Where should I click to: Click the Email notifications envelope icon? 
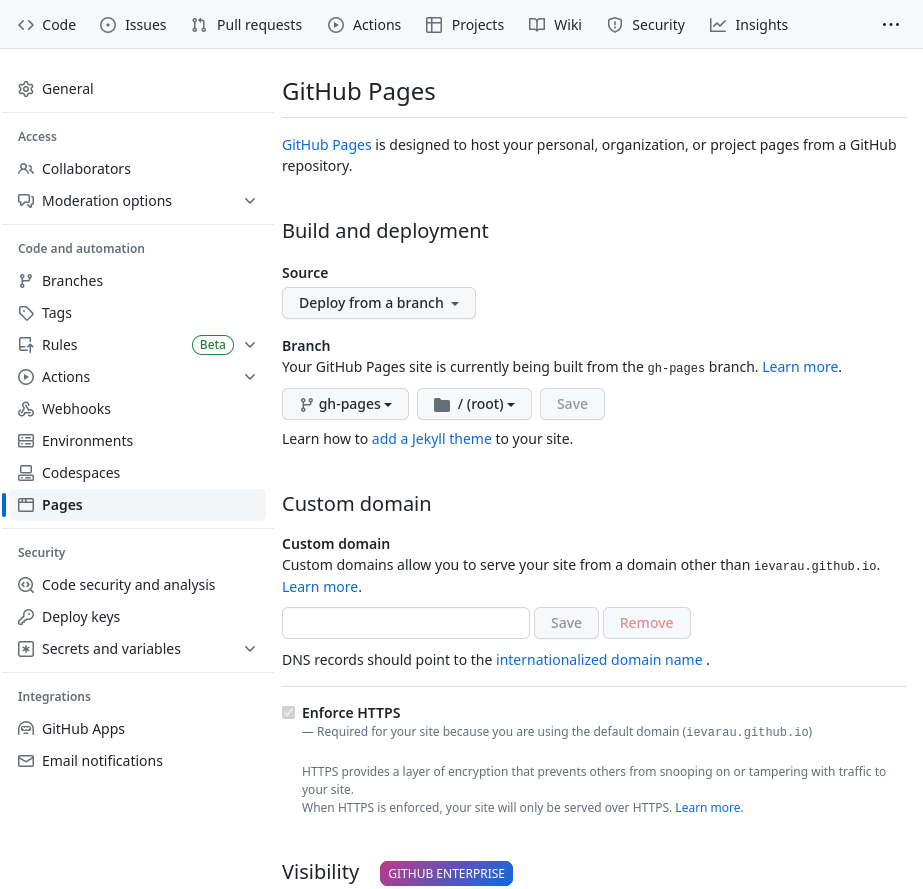26,761
